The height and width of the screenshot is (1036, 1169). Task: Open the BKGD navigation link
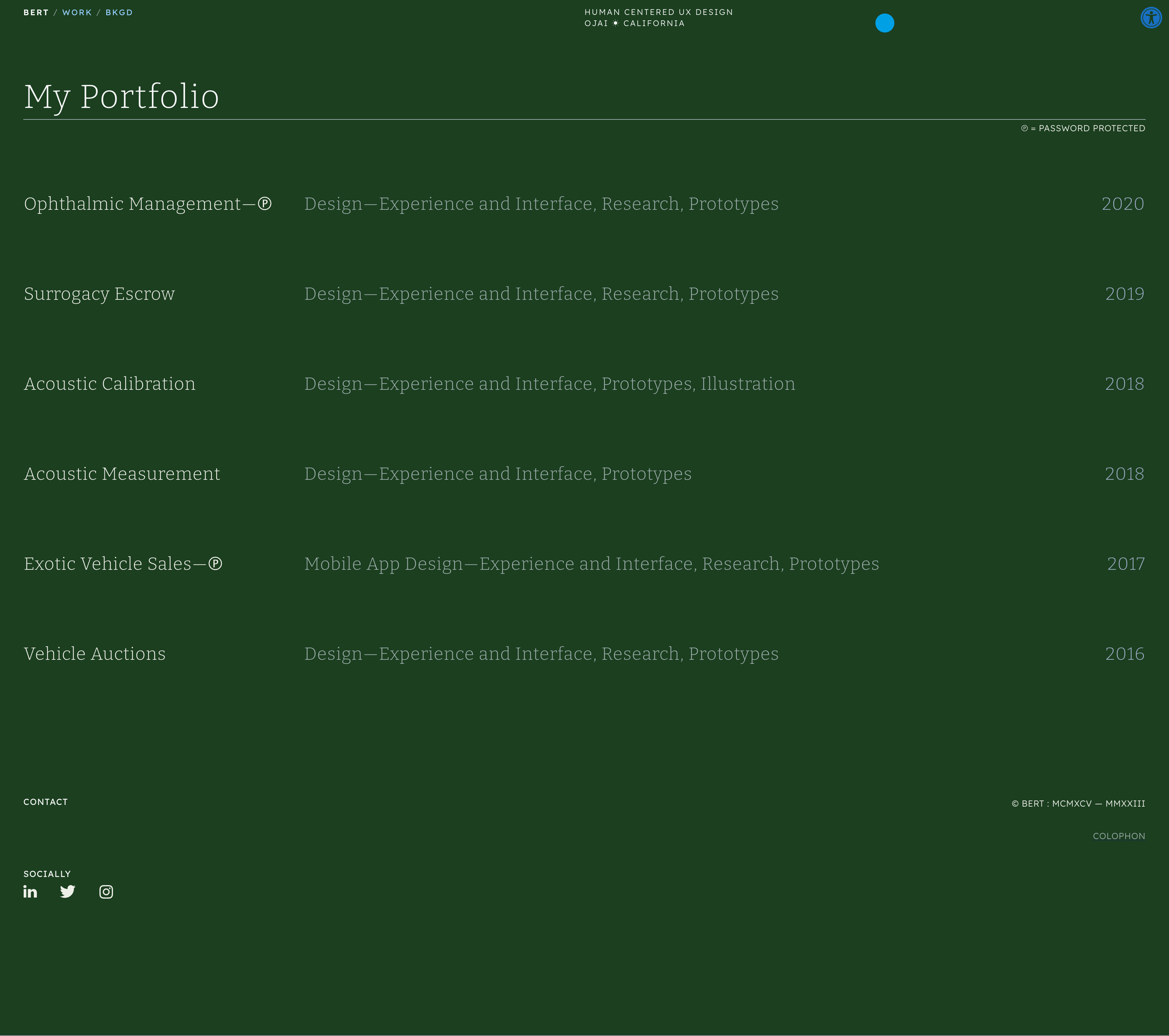[119, 13]
